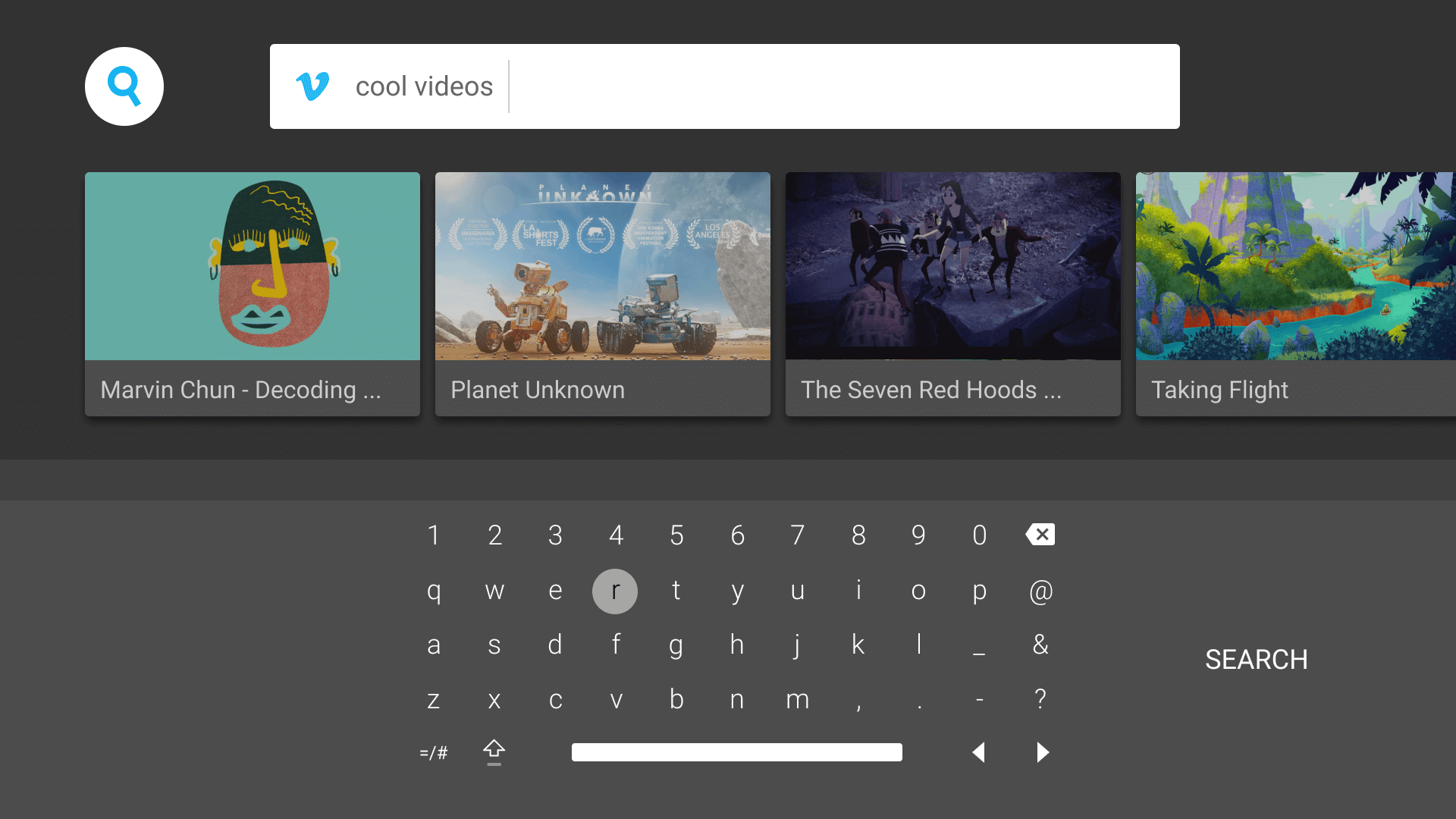The image size is (1456, 819).
Task: Tap the 'j' letter key
Action: (796, 646)
